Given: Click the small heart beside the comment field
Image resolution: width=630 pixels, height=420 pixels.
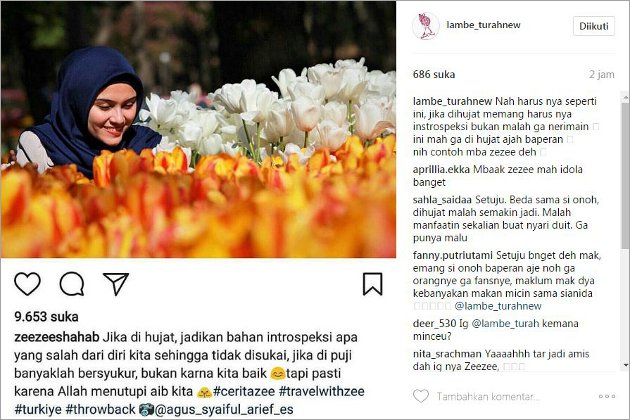Looking at the screenshot, I should tap(421, 396).
